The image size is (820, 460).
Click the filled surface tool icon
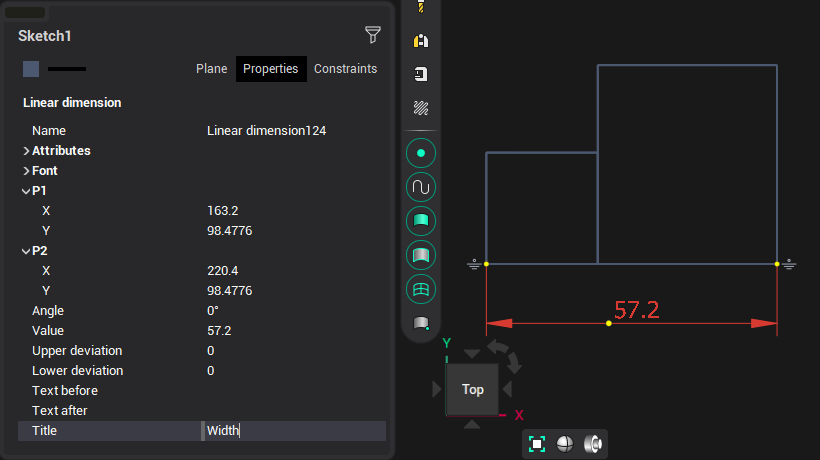(421, 221)
